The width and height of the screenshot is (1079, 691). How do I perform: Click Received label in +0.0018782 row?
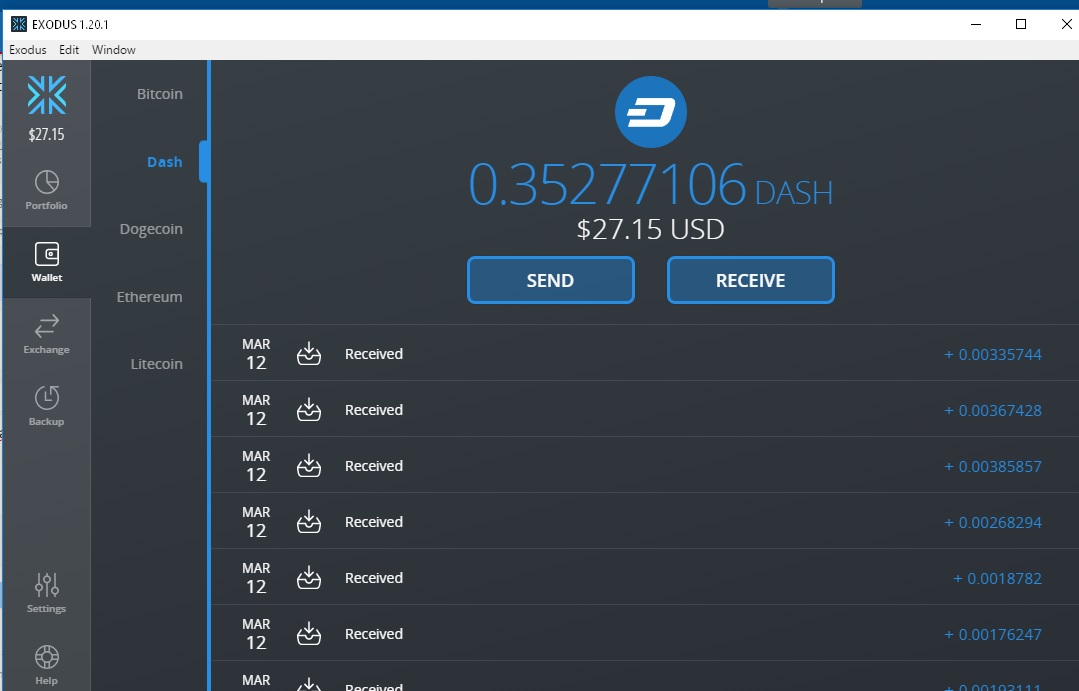(x=374, y=578)
